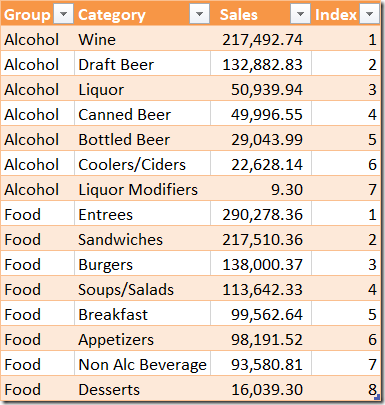Select the Non Alc Beverage cell
Image resolution: width=385 pixels, height=405 pixels.
pyautogui.click(x=142, y=364)
